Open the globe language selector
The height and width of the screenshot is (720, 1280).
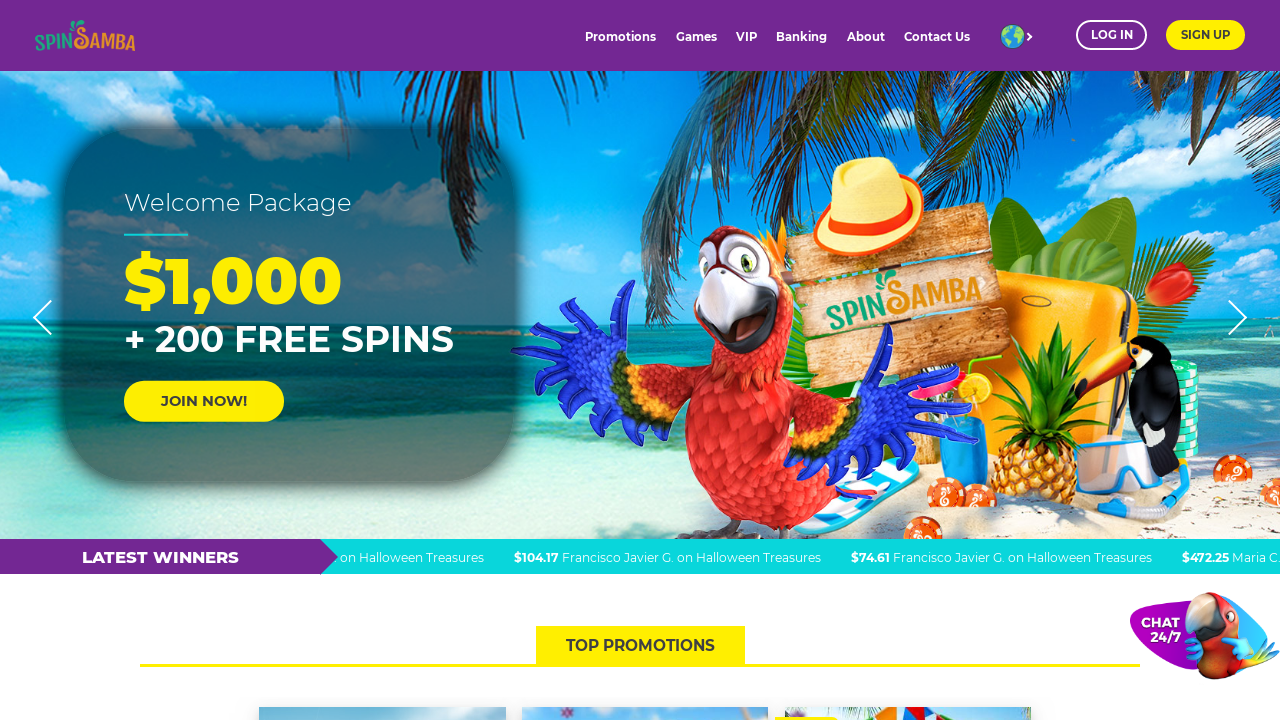click(x=1013, y=36)
